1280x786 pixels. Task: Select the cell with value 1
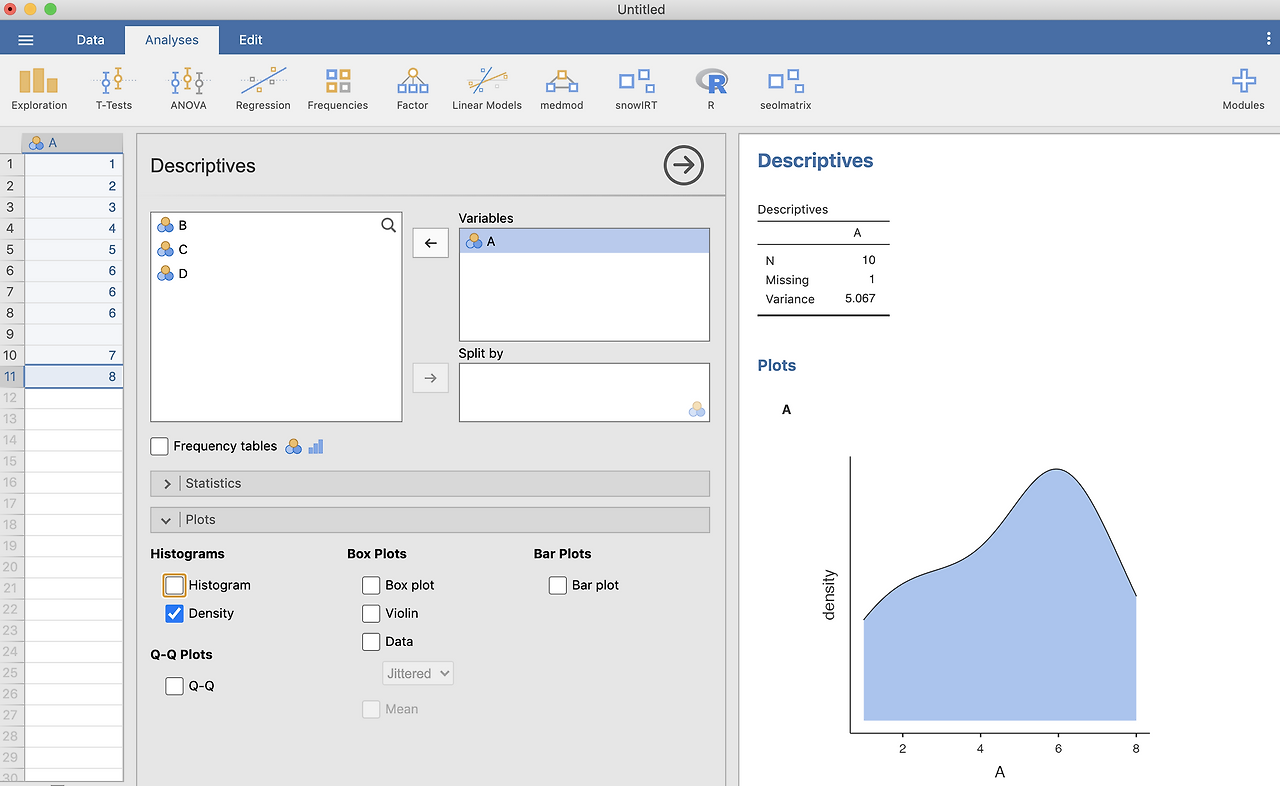pos(73,164)
